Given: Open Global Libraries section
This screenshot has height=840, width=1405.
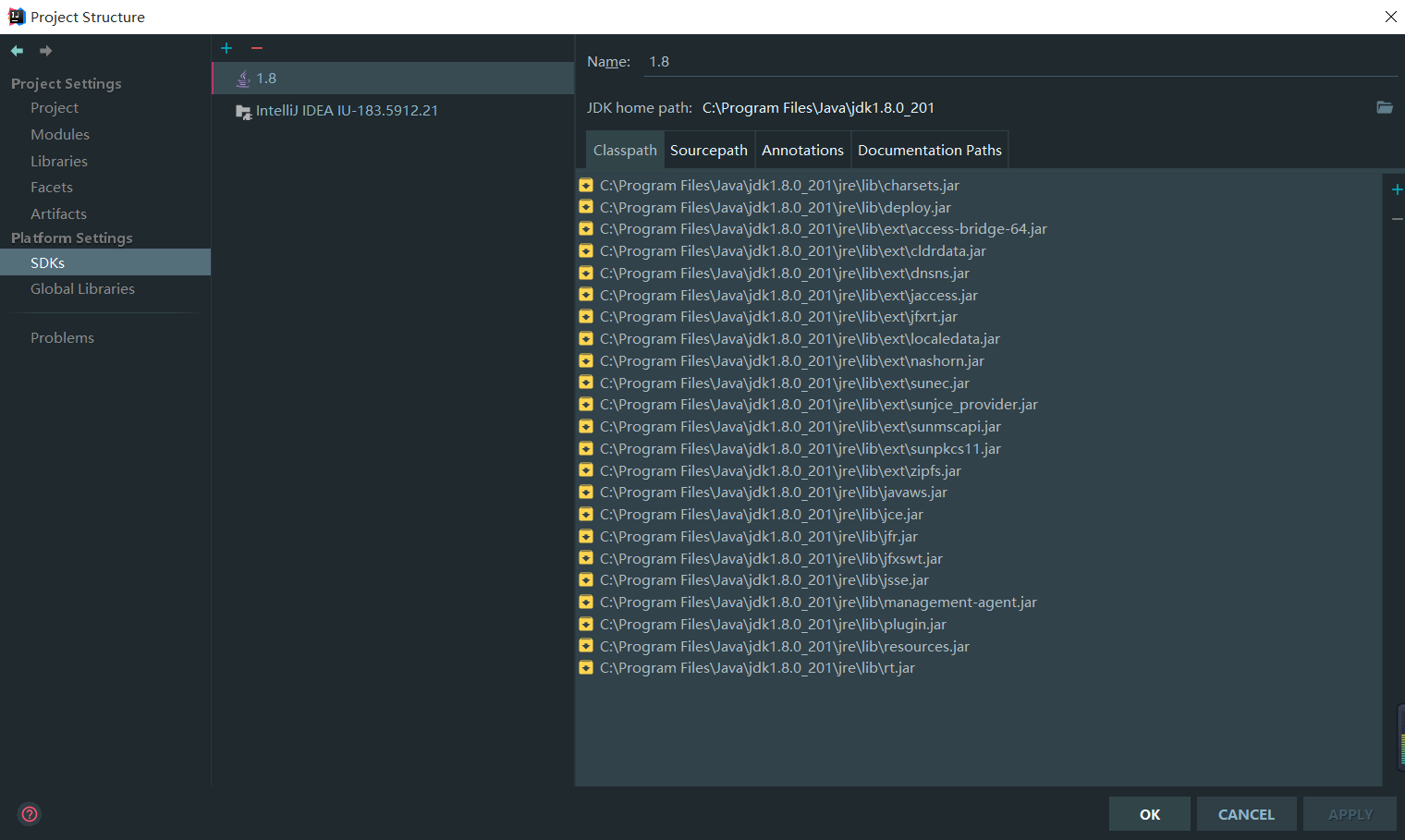Looking at the screenshot, I should [82, 288].
